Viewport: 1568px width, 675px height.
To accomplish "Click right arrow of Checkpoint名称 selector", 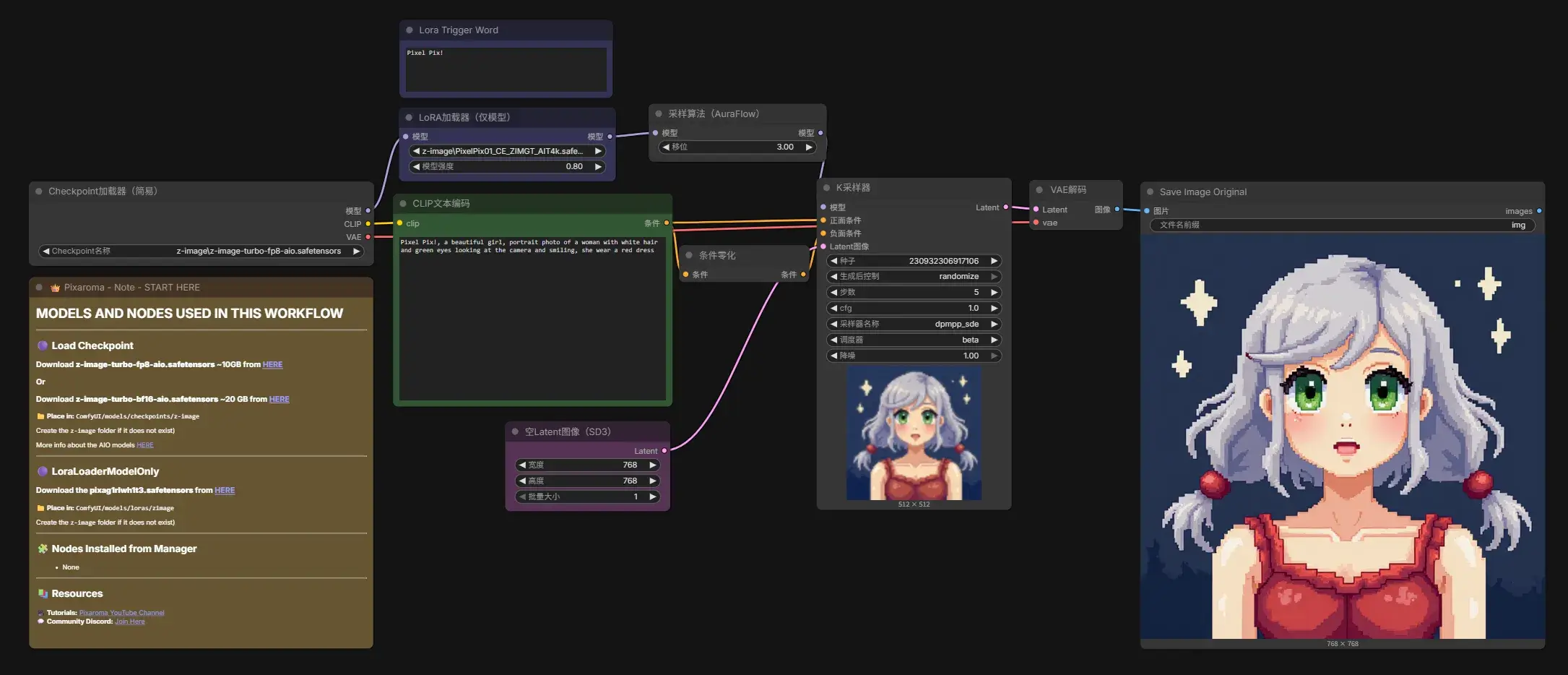I will pos(356,251).
